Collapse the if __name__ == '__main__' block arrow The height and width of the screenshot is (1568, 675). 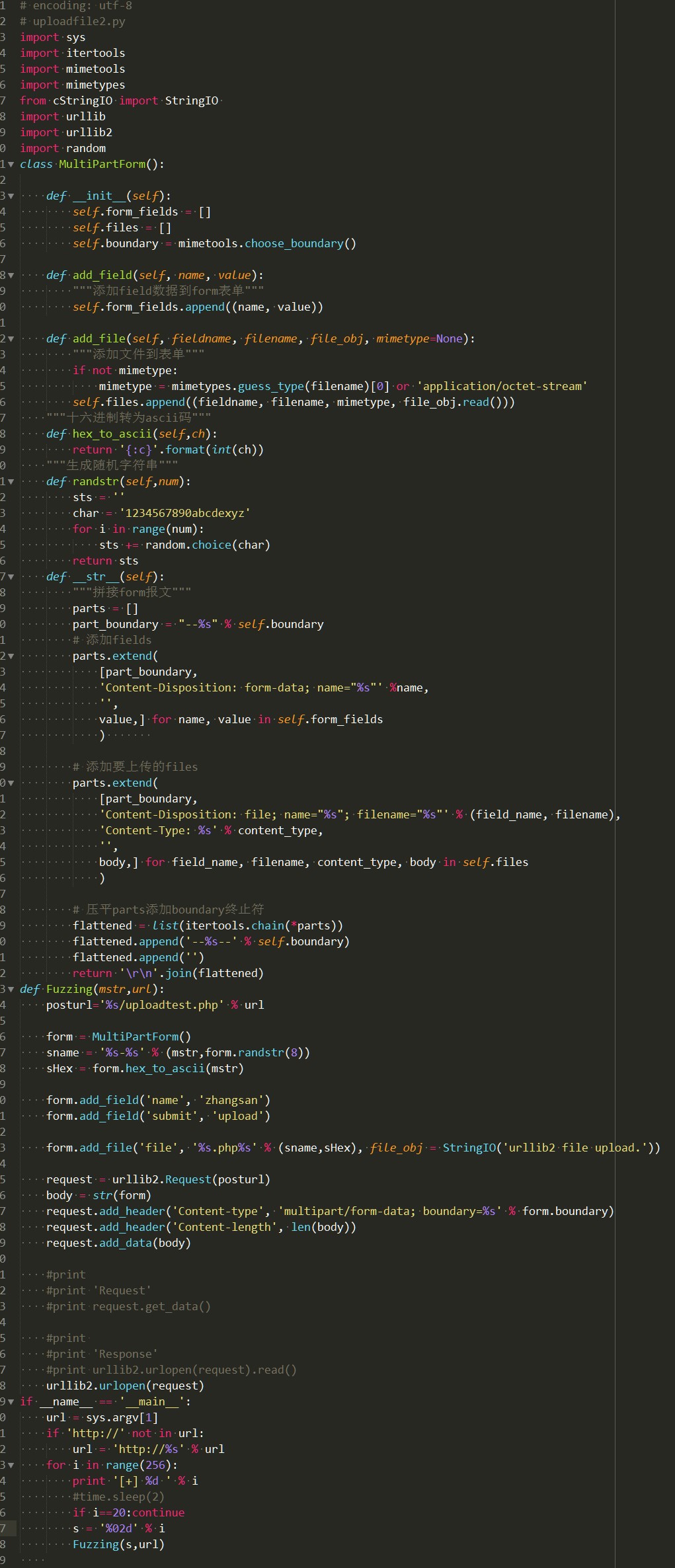11,1401
